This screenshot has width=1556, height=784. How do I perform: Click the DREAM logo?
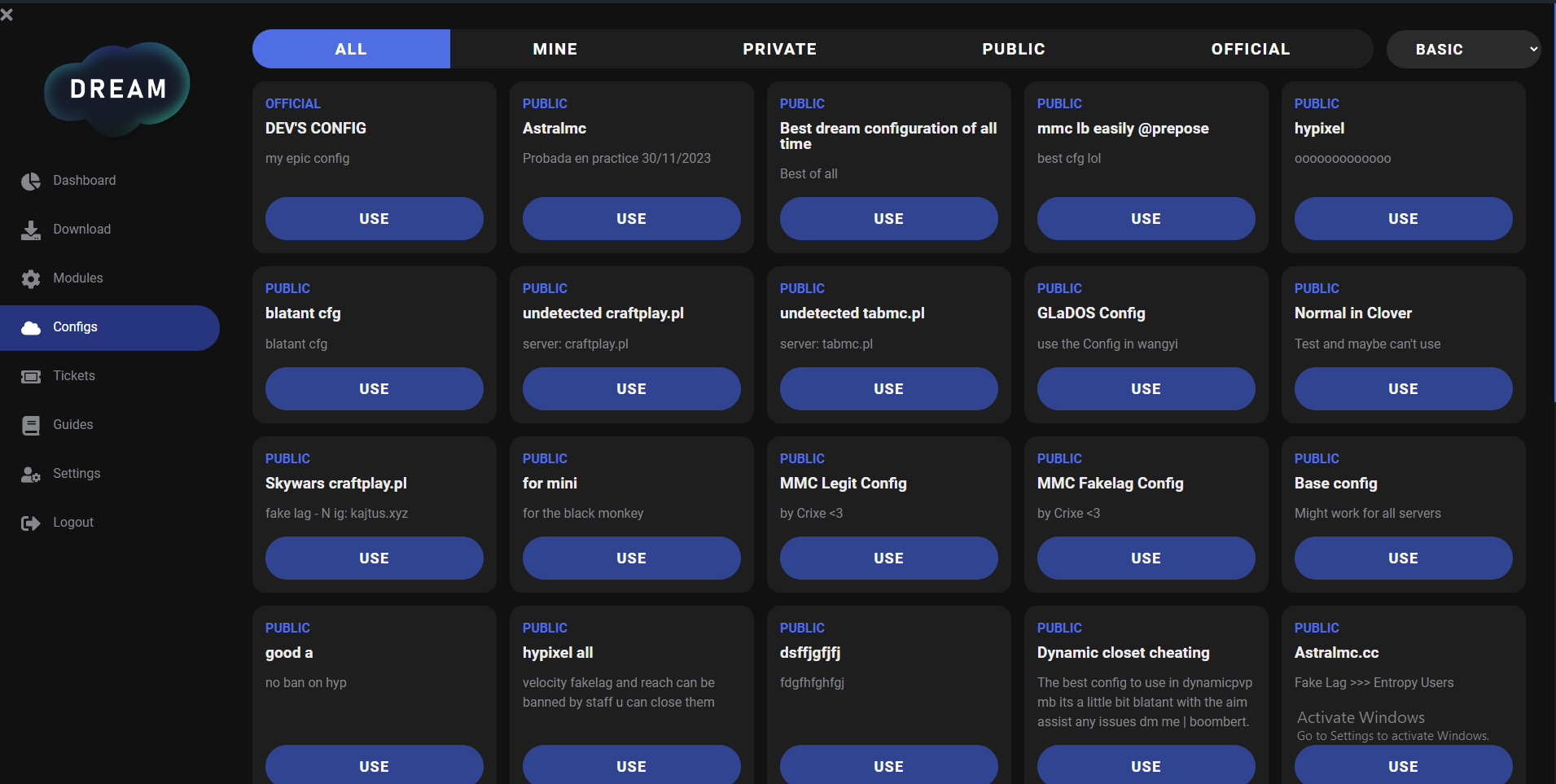116,88
